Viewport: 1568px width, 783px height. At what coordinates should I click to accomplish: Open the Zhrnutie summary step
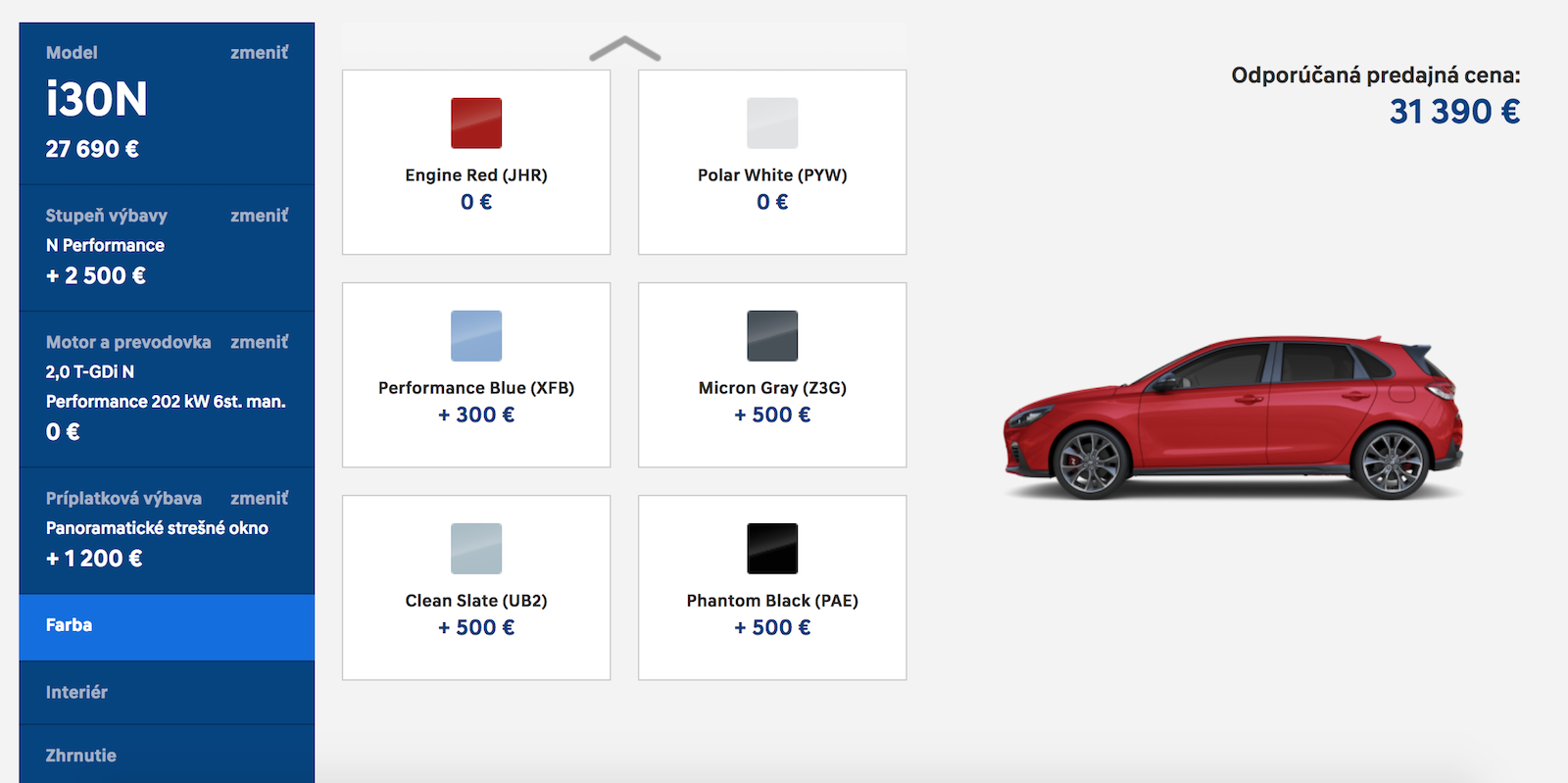(167, 755)
